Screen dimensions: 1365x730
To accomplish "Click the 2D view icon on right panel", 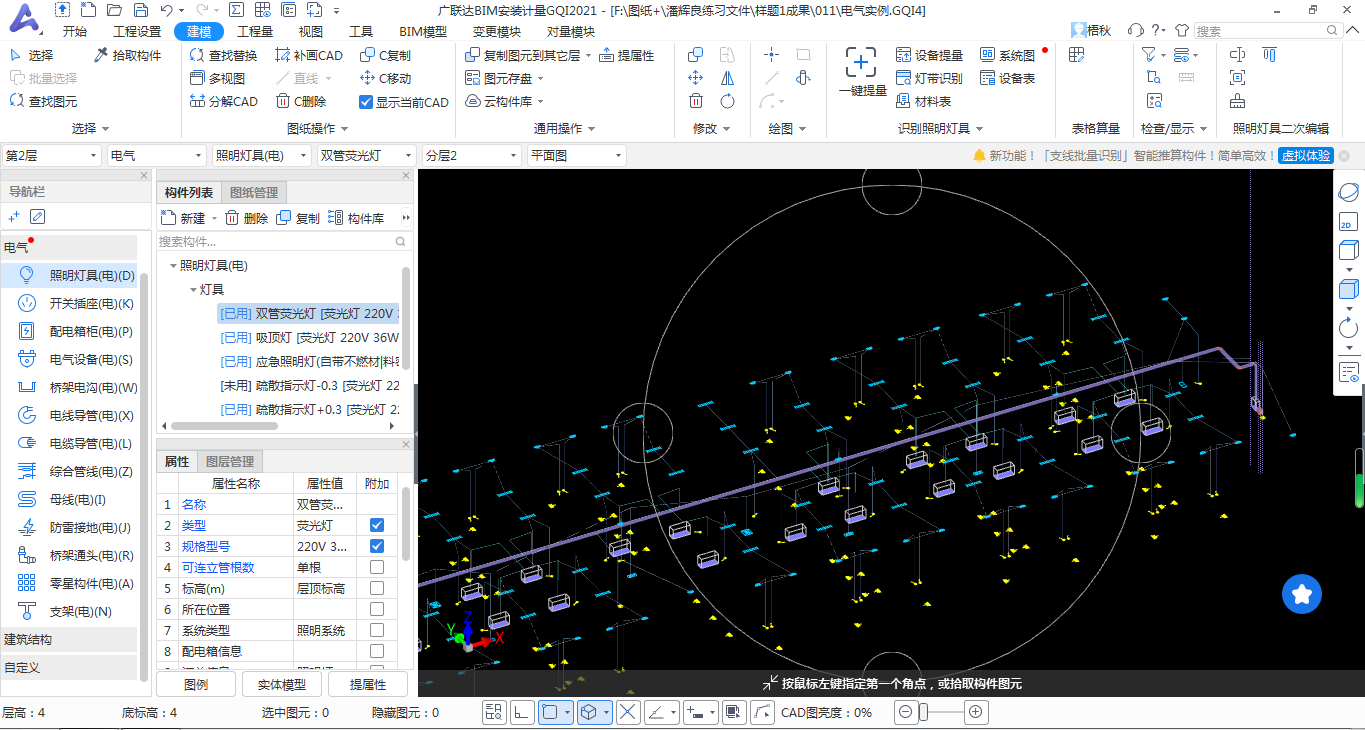I will (1347, 222).
